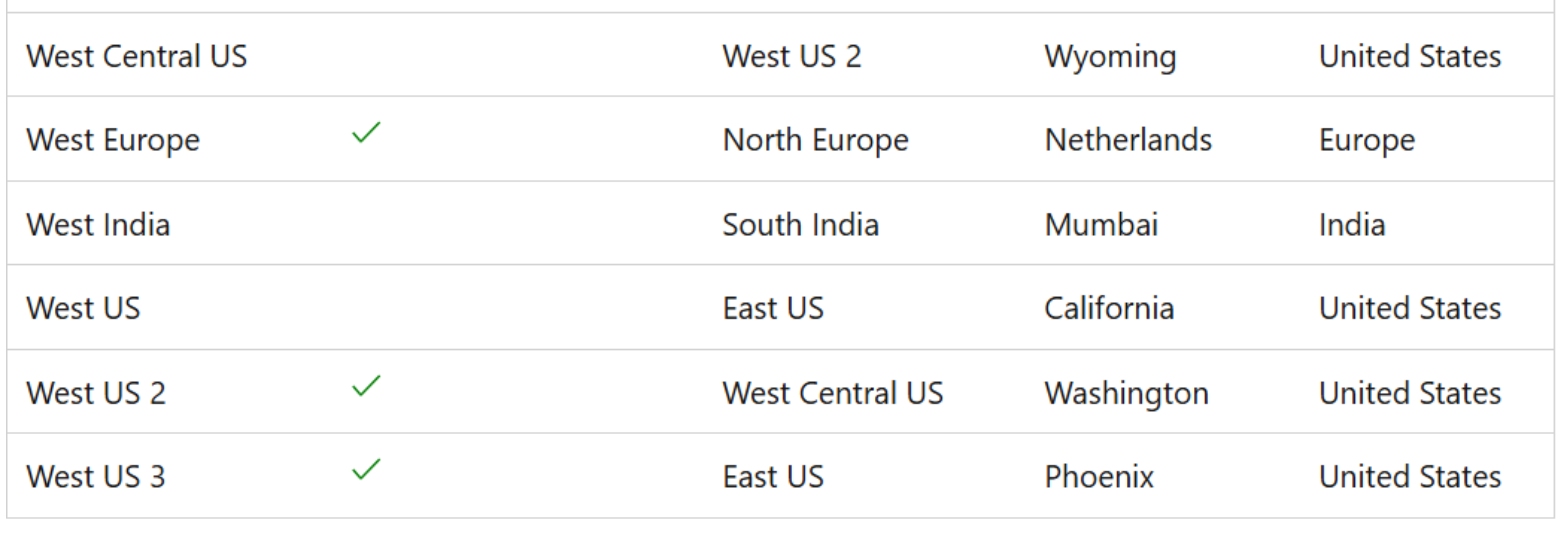Screen dimensions: 1567x535
Task: Select United States cell in Wyoming row
Action: (1409, 56)
